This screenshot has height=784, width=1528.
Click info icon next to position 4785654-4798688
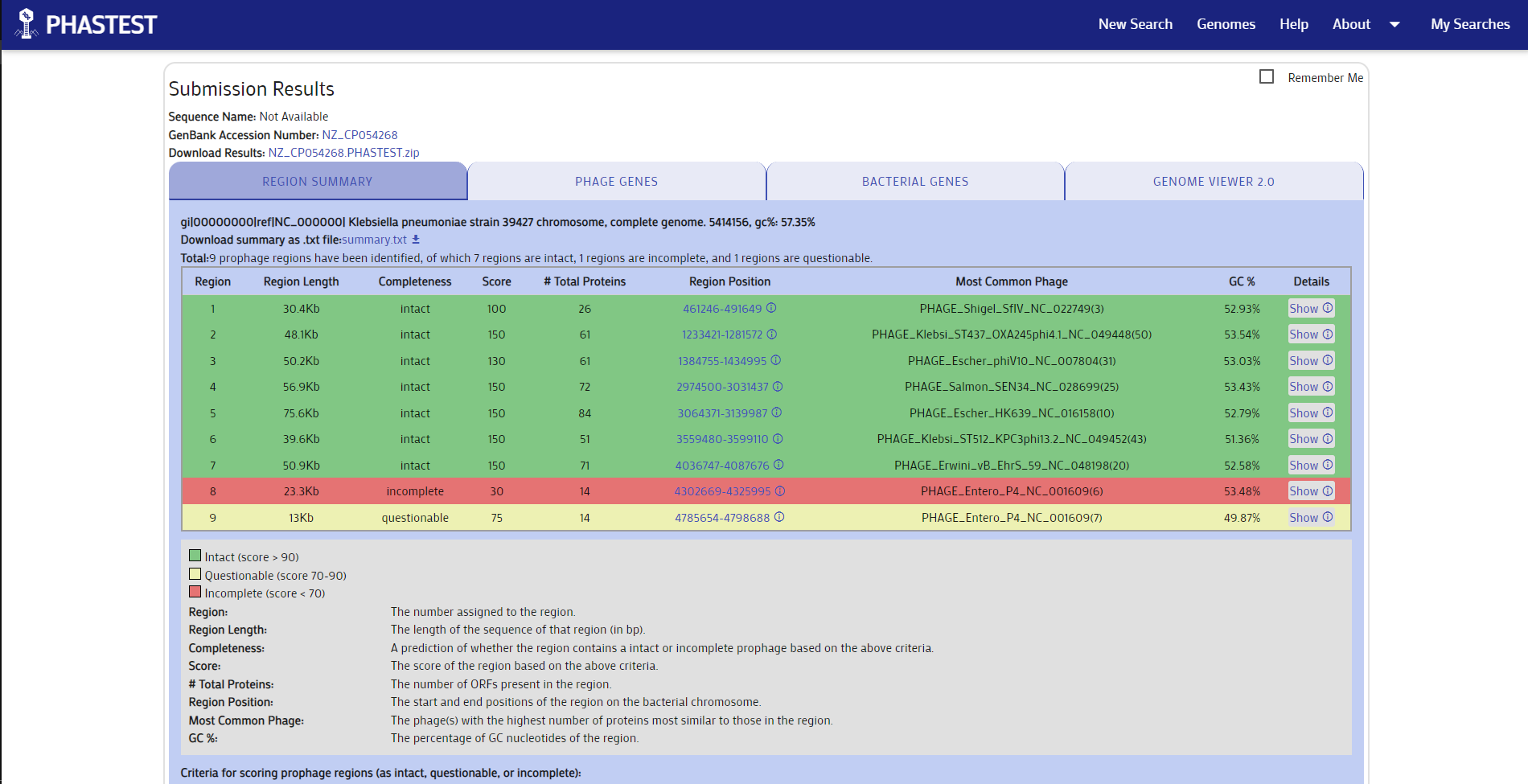click(779, 517)
